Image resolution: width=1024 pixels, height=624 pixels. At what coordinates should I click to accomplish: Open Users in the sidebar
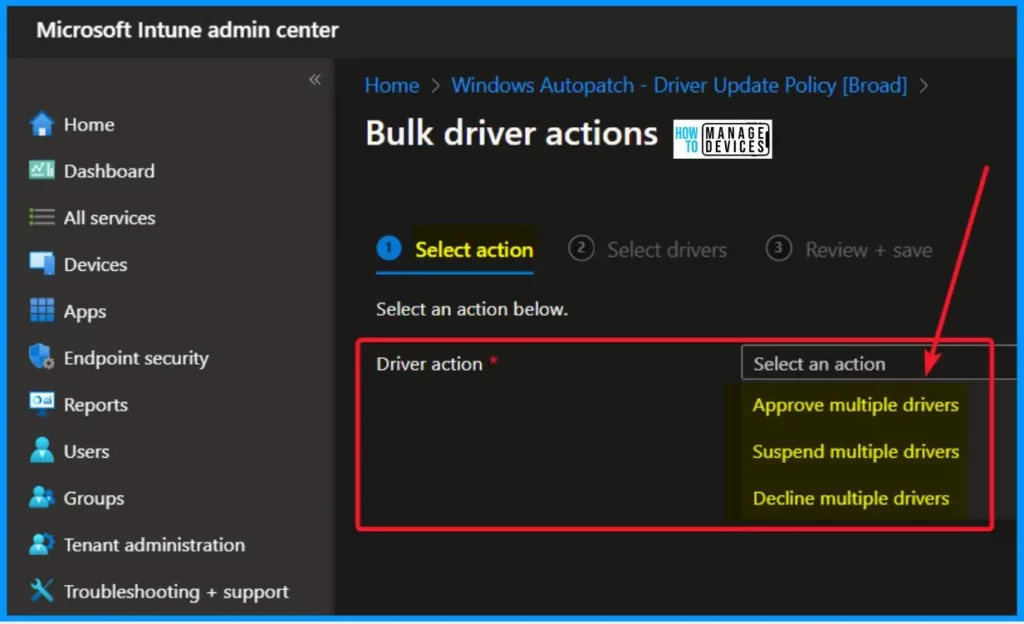point(86,451)
